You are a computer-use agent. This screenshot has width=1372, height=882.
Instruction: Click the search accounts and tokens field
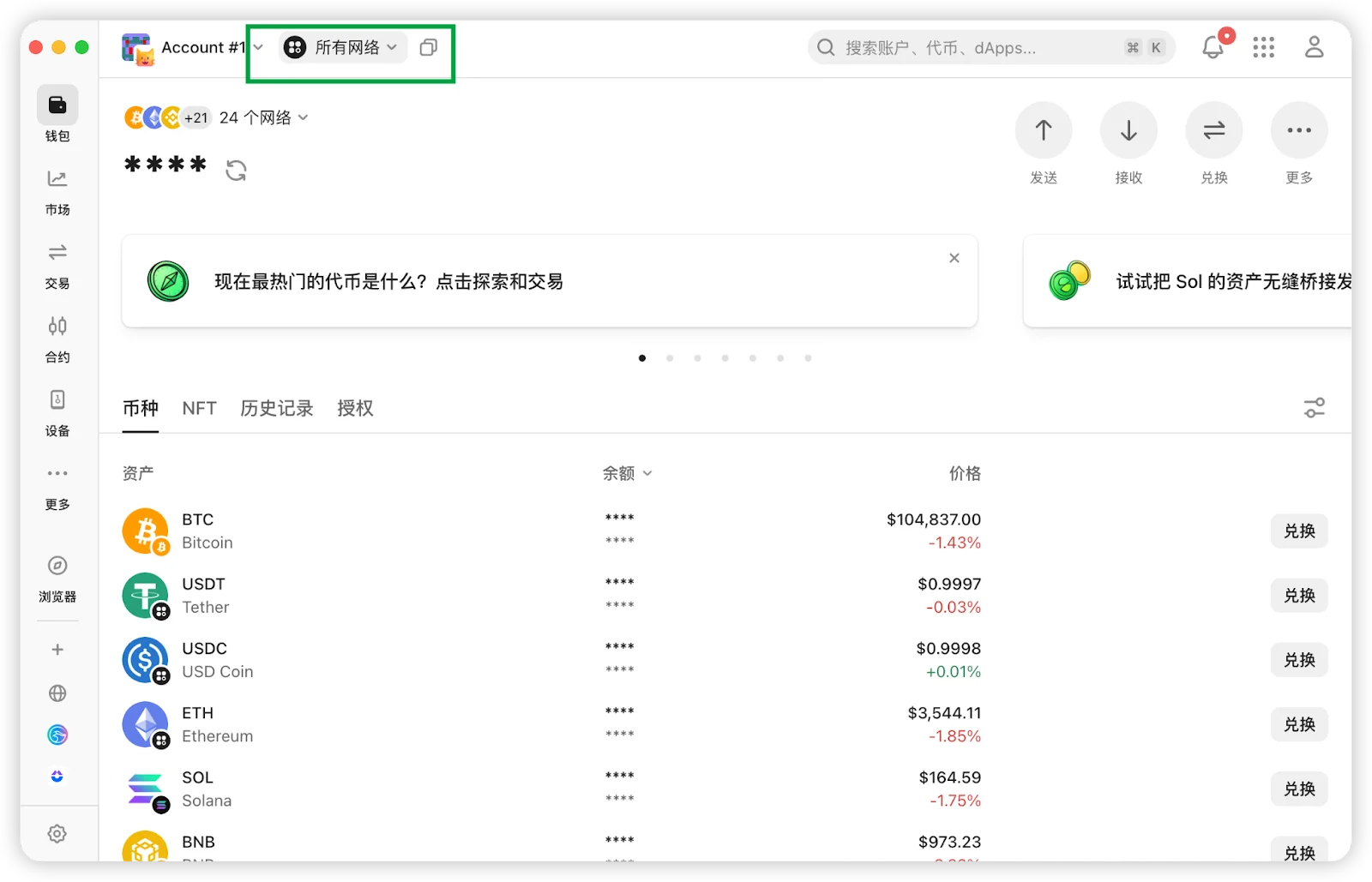pos(978,48)
